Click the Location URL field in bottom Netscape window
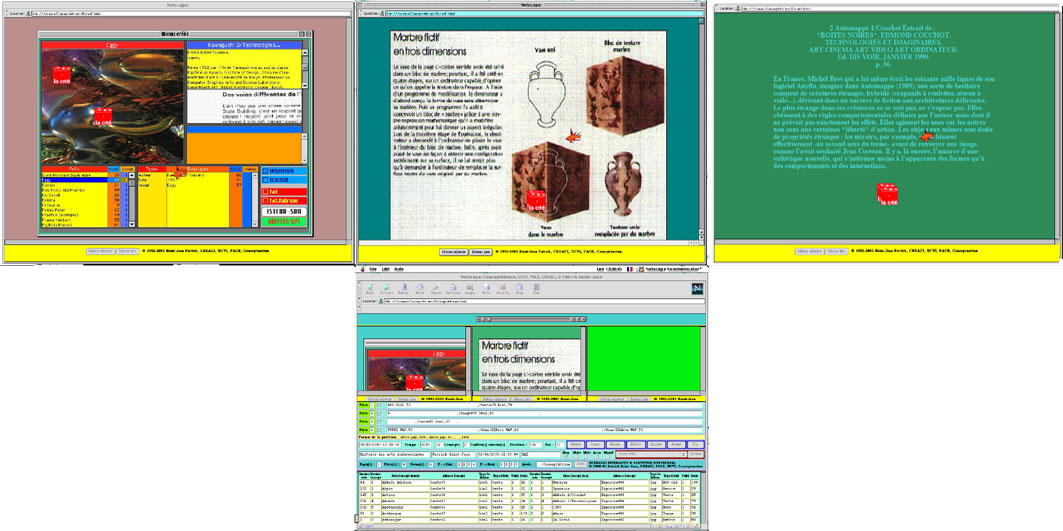 (x=544, y=301)
